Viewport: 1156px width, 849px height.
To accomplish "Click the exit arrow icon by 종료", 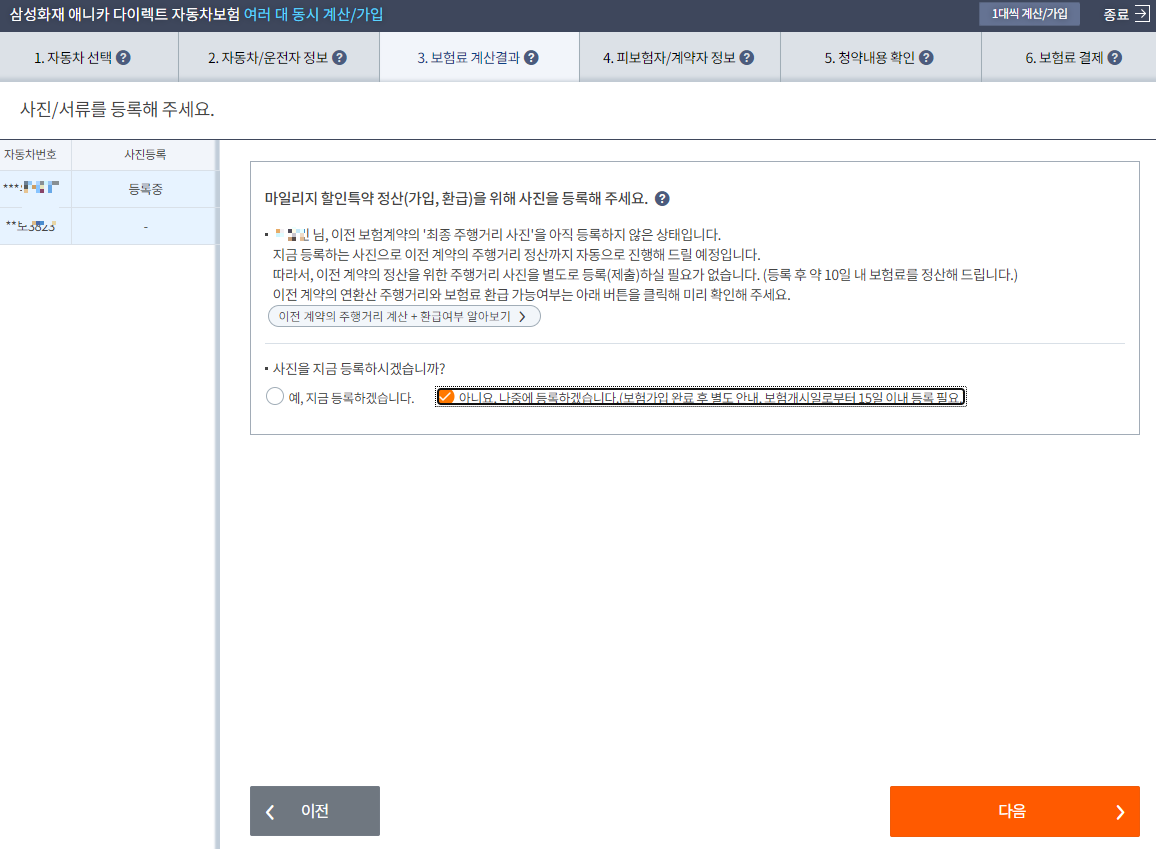I will pos(1141,14).
